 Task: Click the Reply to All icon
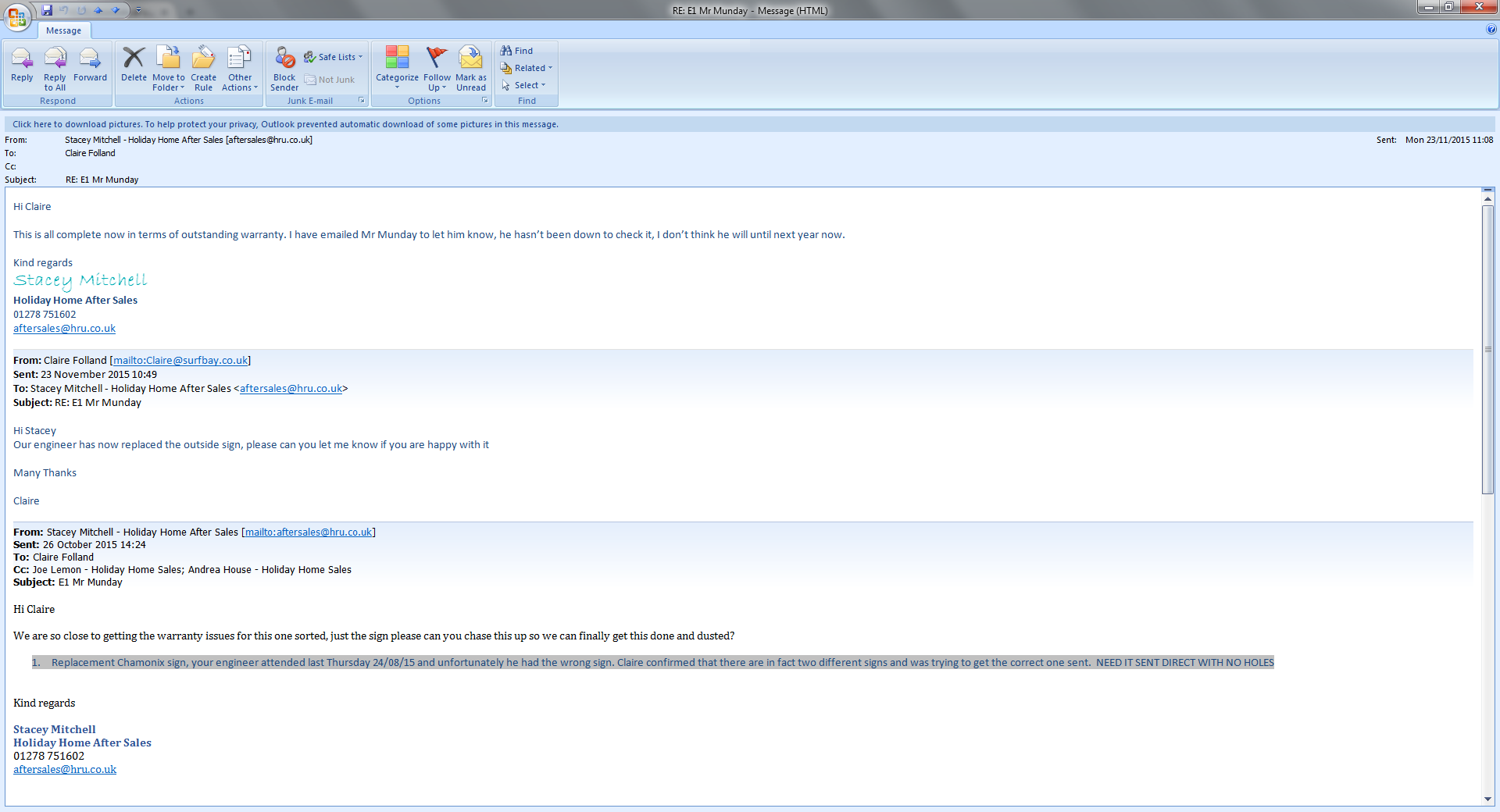click(x=55, y=59)
